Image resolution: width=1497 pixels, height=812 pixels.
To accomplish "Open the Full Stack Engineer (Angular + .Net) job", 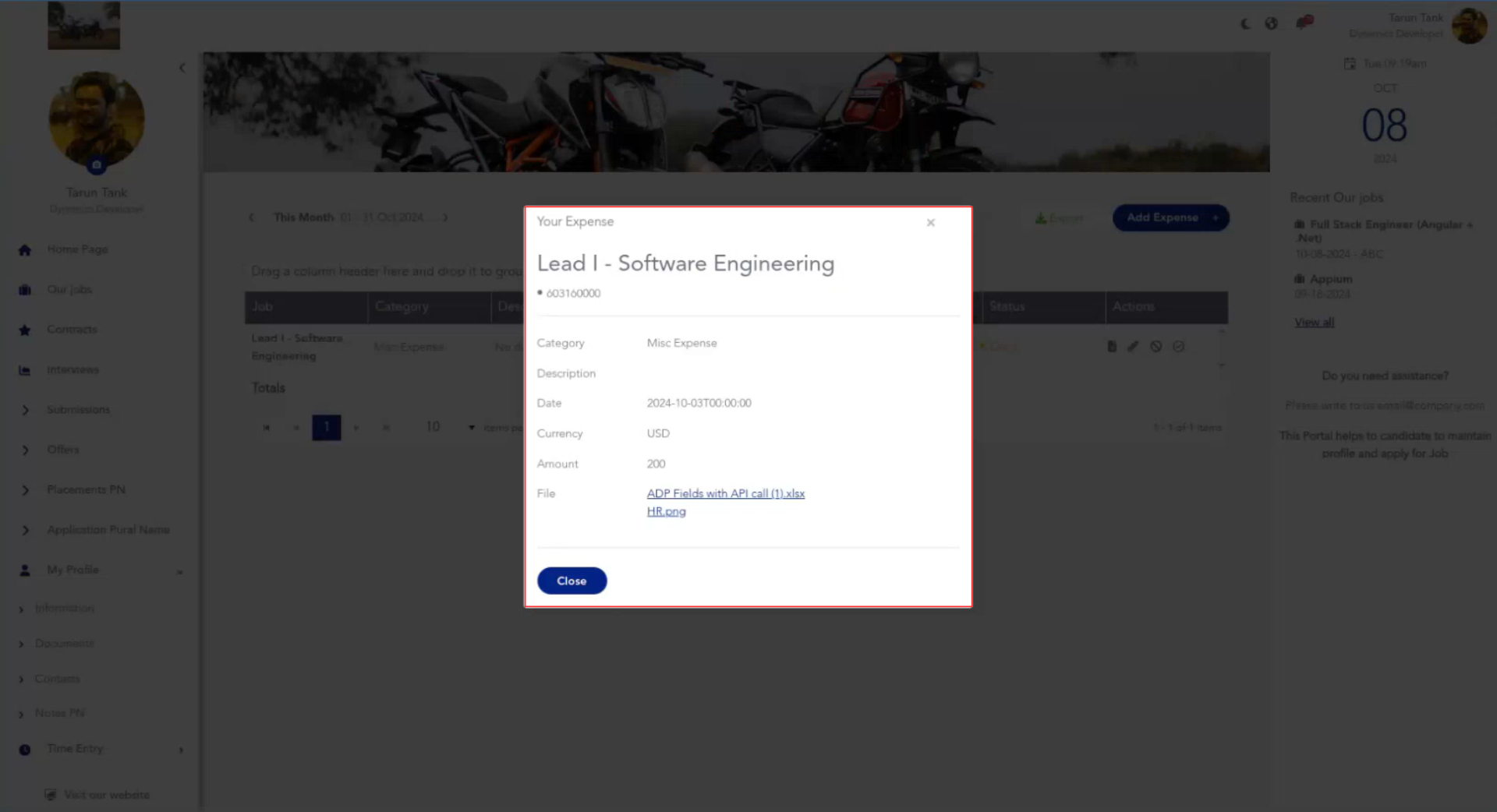I will (1383, 231).
